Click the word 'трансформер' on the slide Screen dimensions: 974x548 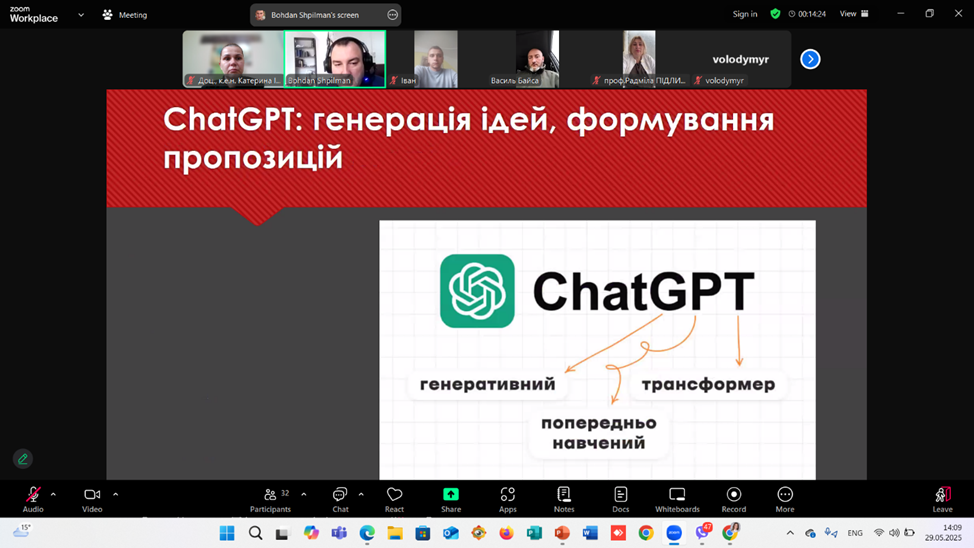[x=708, y=384]
